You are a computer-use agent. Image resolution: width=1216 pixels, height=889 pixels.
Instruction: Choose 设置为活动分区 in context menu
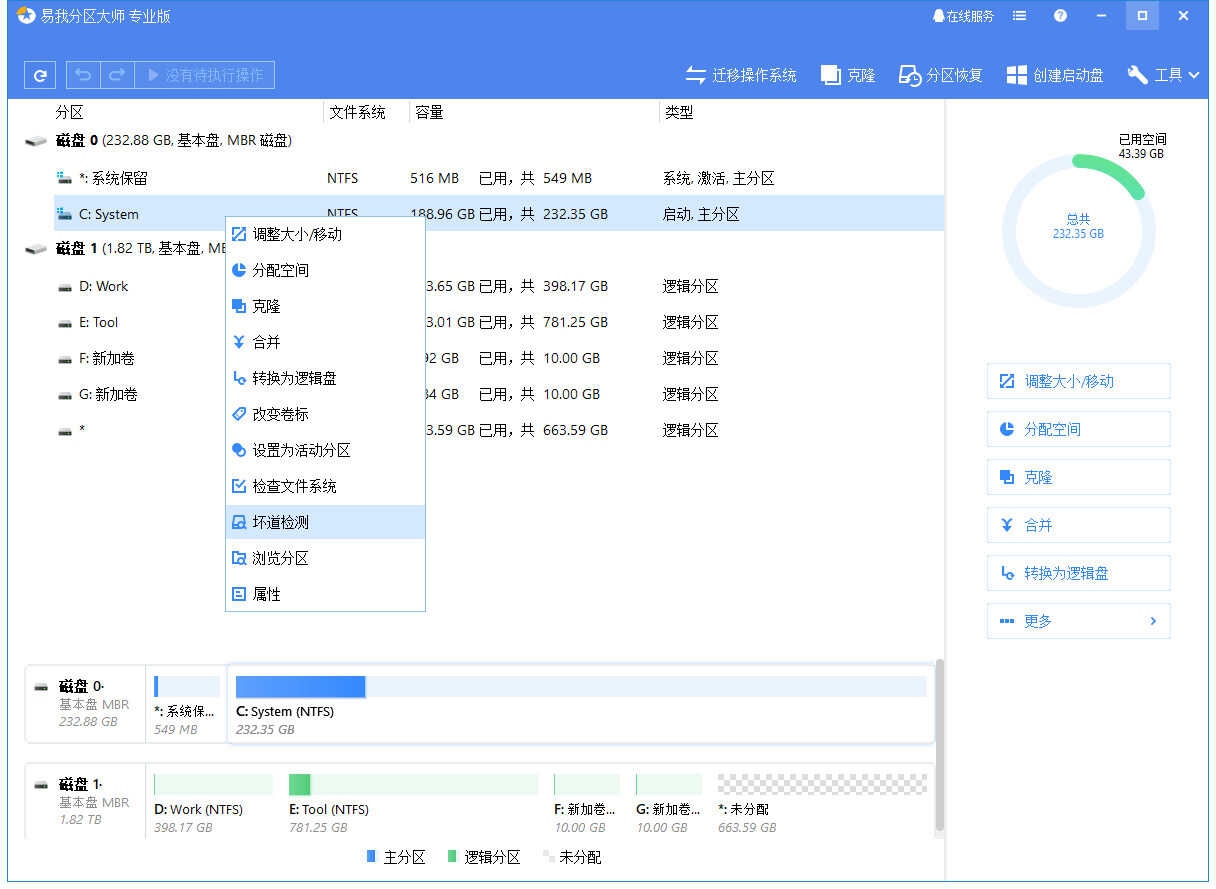point(325,450)
